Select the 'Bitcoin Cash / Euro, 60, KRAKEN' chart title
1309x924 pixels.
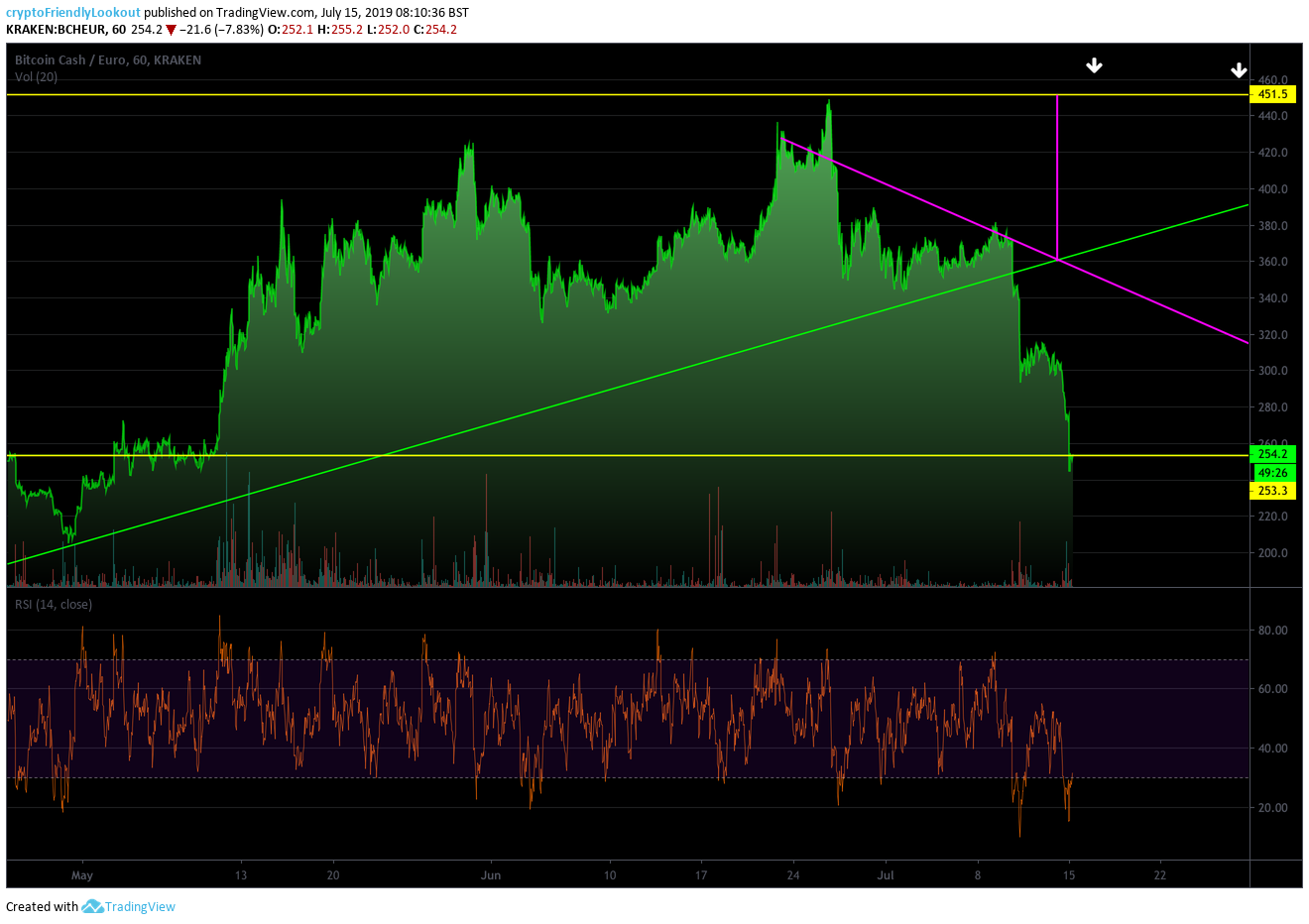[x=108, y=60]
